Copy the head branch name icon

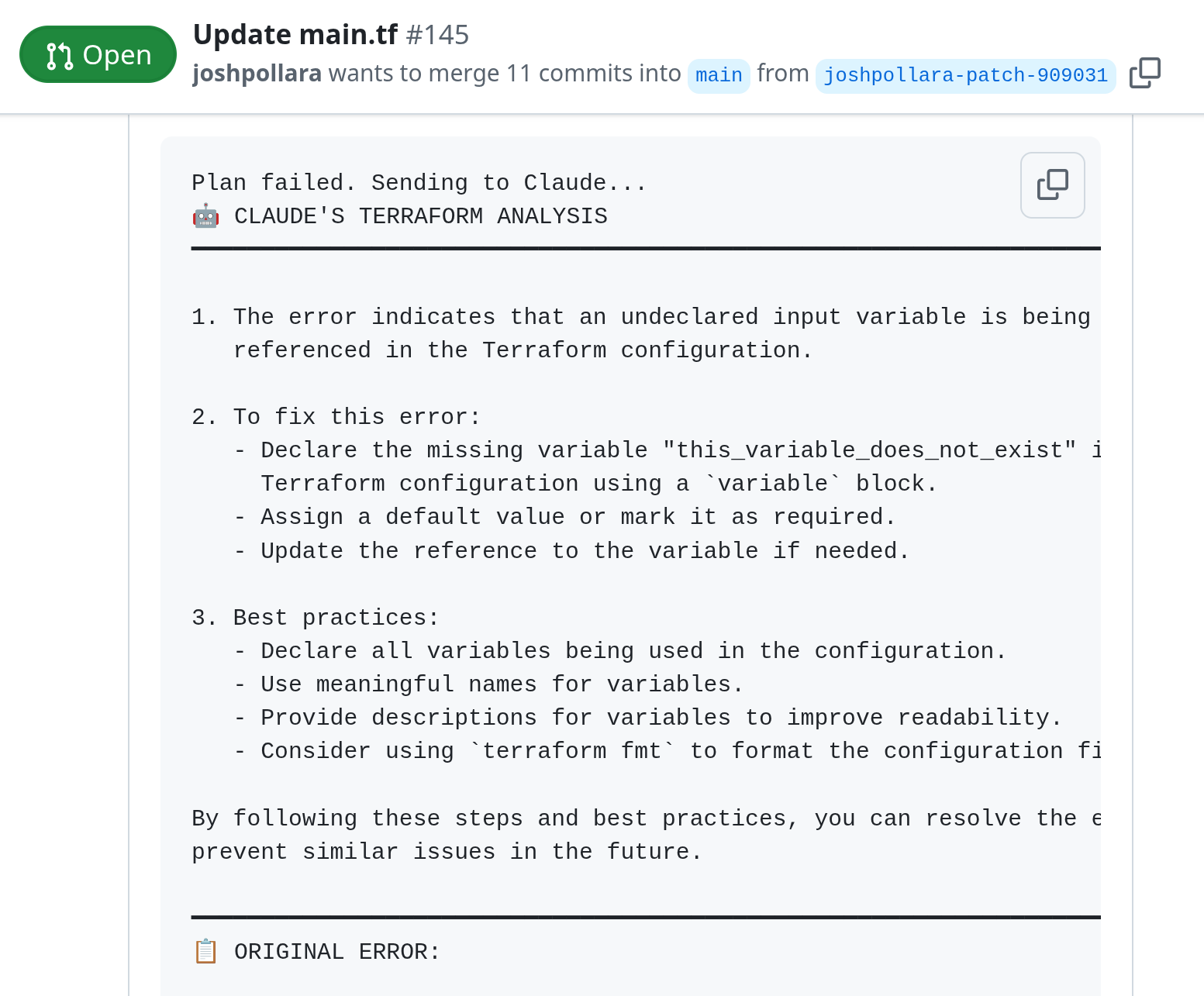1144,74
